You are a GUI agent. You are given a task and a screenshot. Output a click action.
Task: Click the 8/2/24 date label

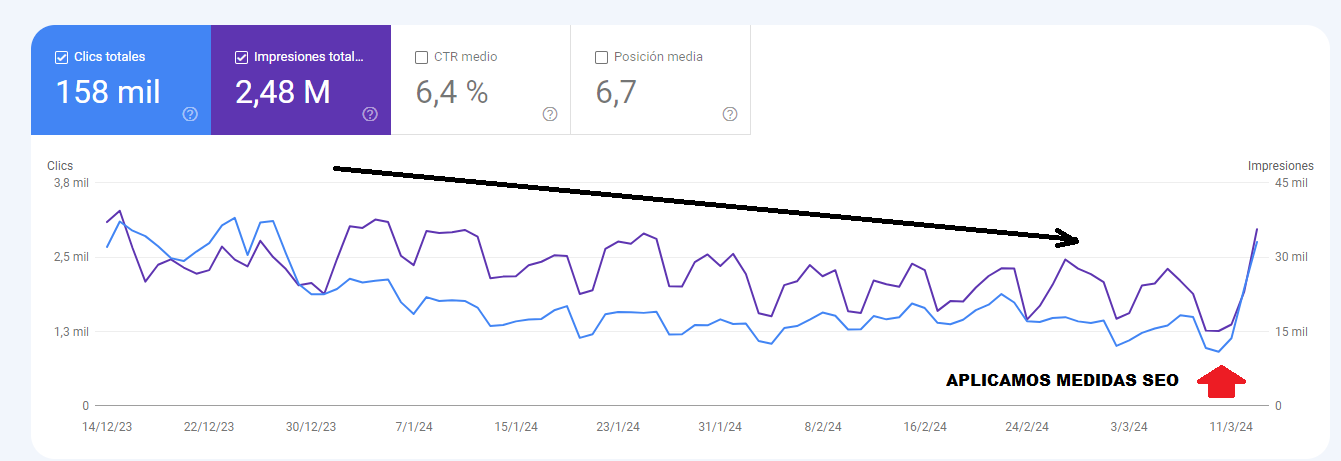[x=823, y=427]
